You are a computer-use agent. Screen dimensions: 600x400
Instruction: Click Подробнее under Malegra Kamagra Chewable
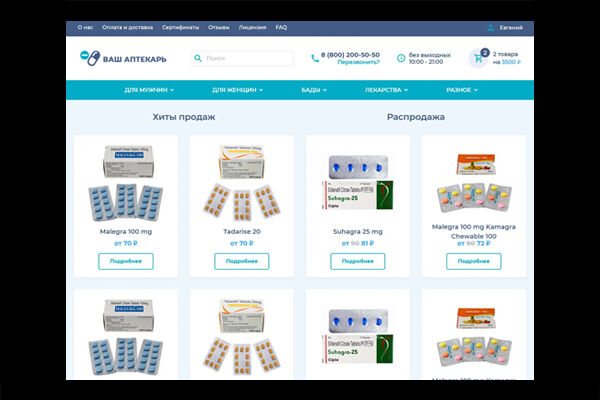click(x=474, y=261)
